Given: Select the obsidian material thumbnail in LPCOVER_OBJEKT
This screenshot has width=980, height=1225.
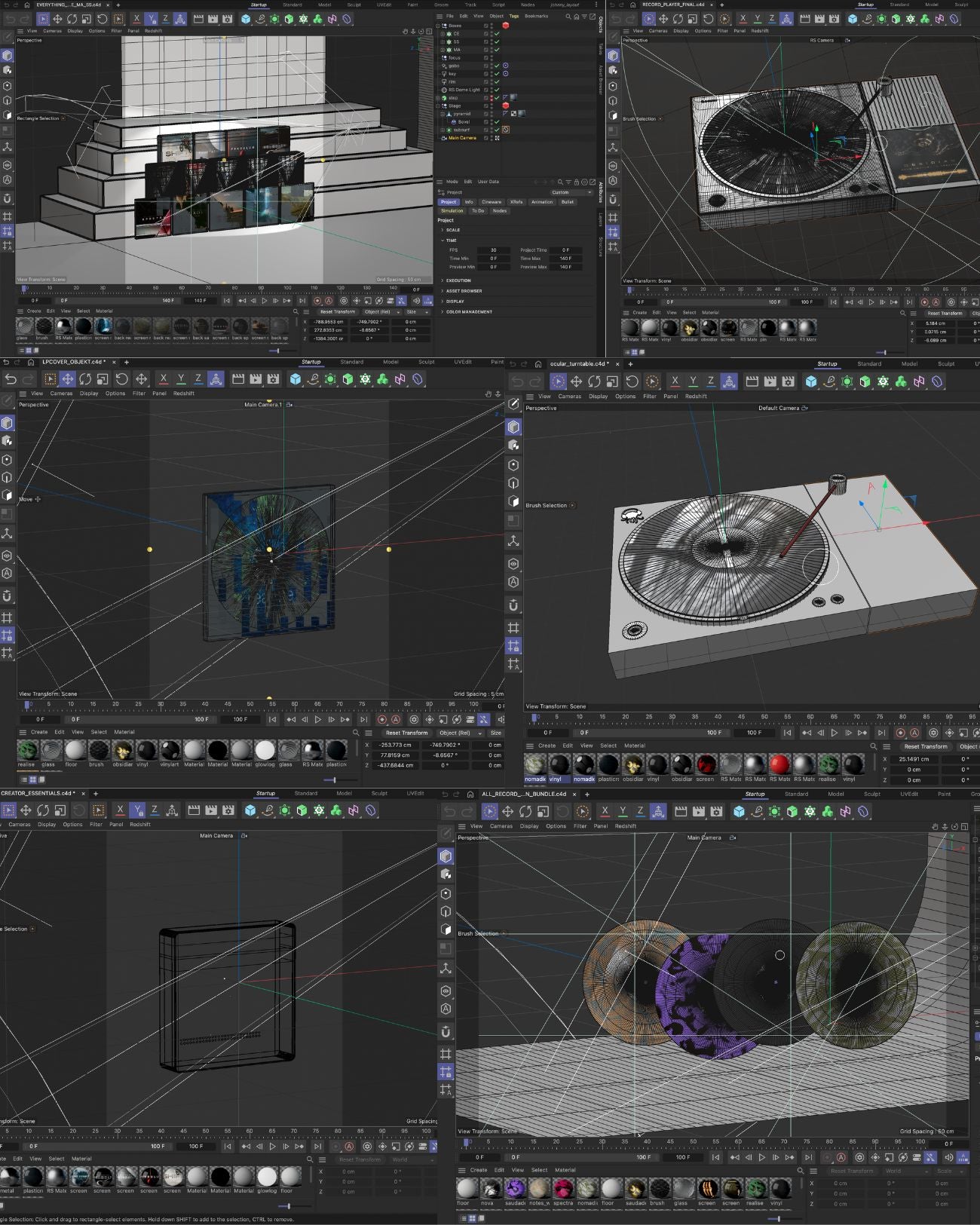Looking at the screenshot, I should click(x=122, y=751).
